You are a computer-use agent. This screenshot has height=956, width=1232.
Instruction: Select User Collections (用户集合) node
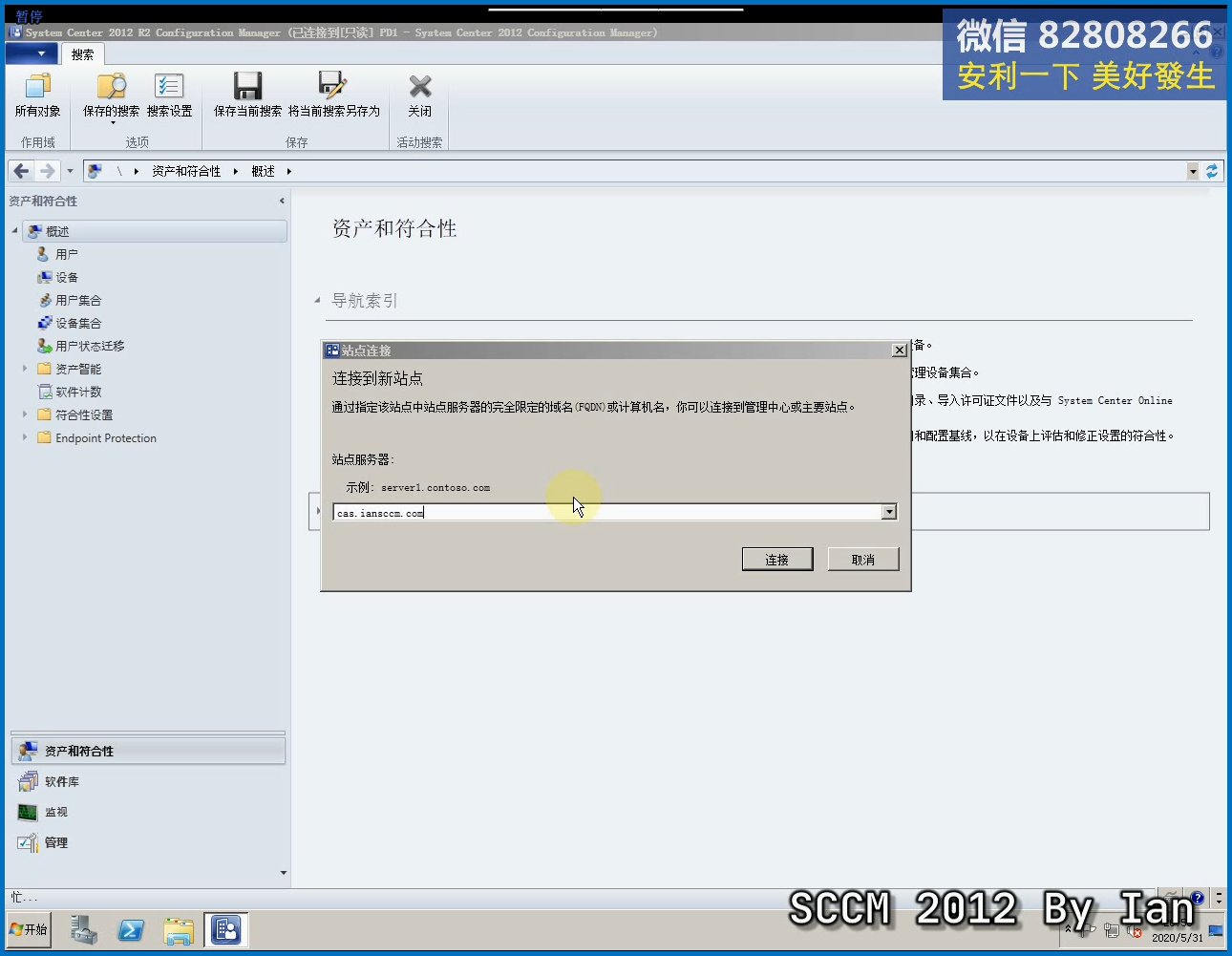(77, 300)
